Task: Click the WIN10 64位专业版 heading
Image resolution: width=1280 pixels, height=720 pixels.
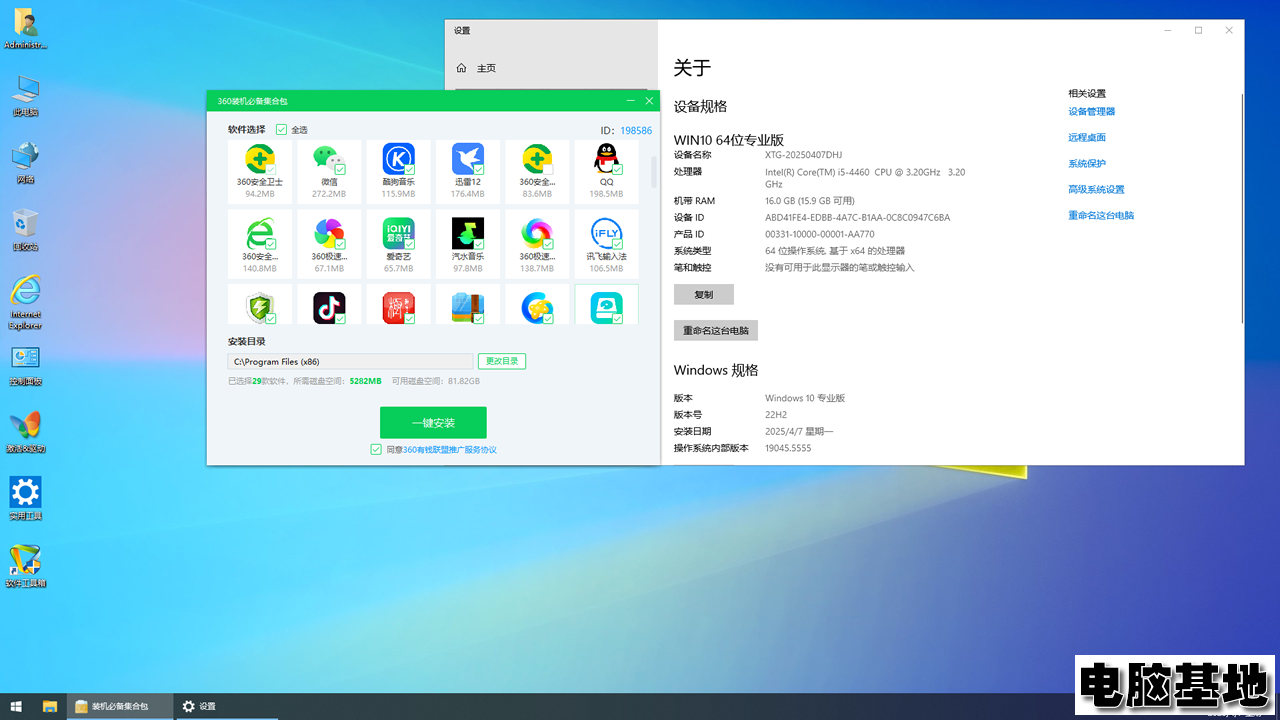Action: 729,140
